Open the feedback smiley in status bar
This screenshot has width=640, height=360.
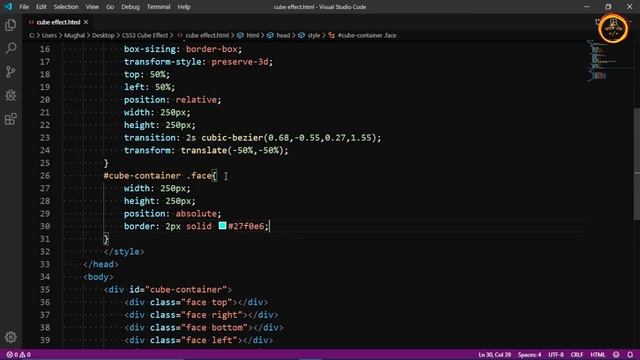(x=616, y=355)
